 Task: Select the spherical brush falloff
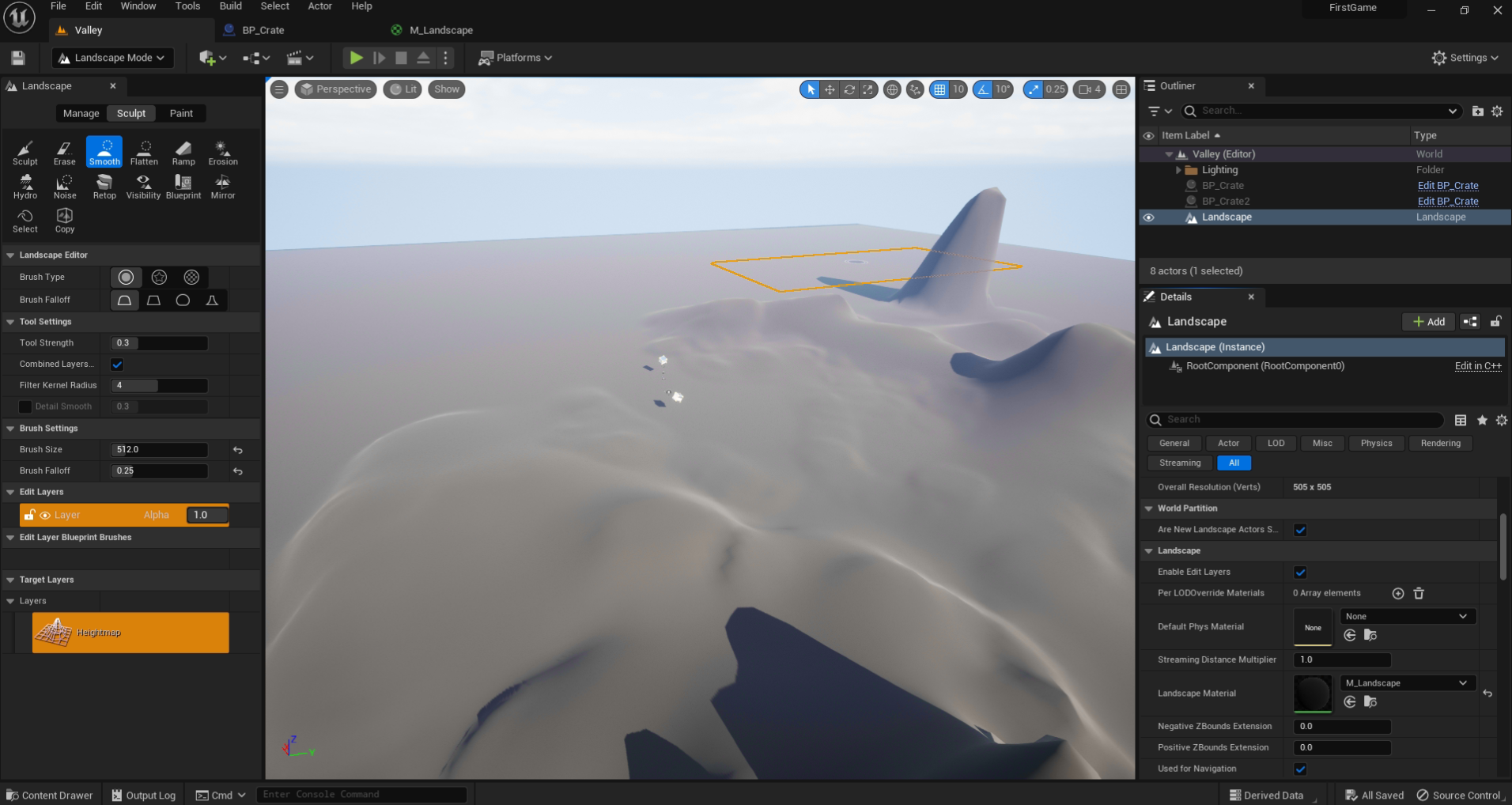point(183,300)
